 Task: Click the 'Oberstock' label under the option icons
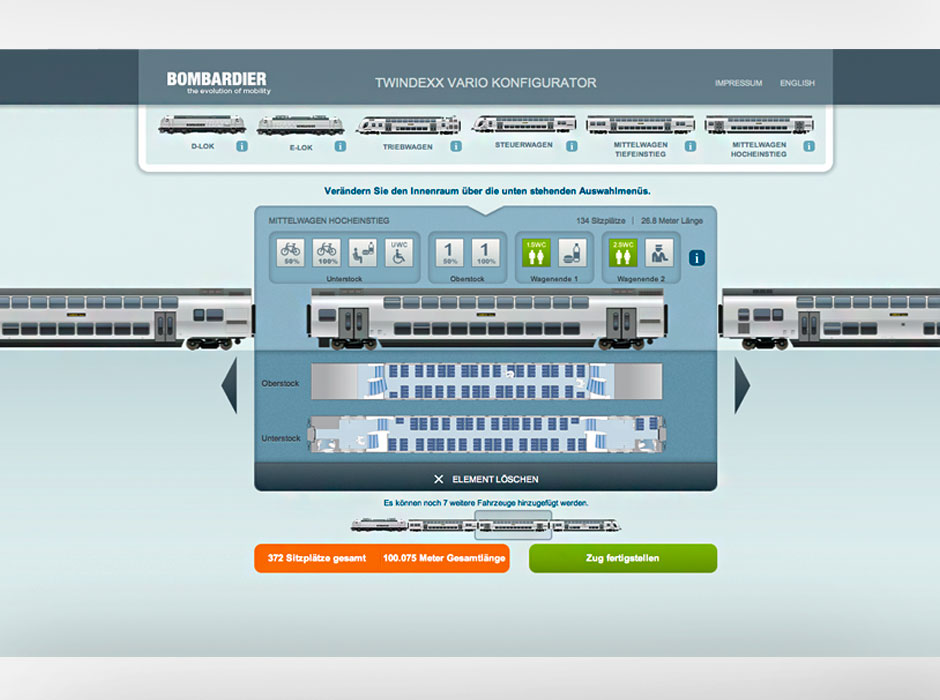pos(467,279)
